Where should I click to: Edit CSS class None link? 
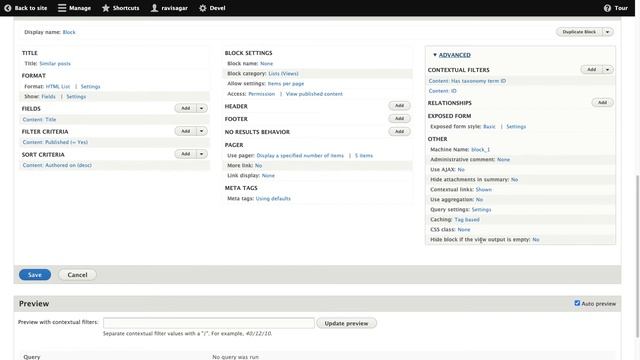click(464, 230)
